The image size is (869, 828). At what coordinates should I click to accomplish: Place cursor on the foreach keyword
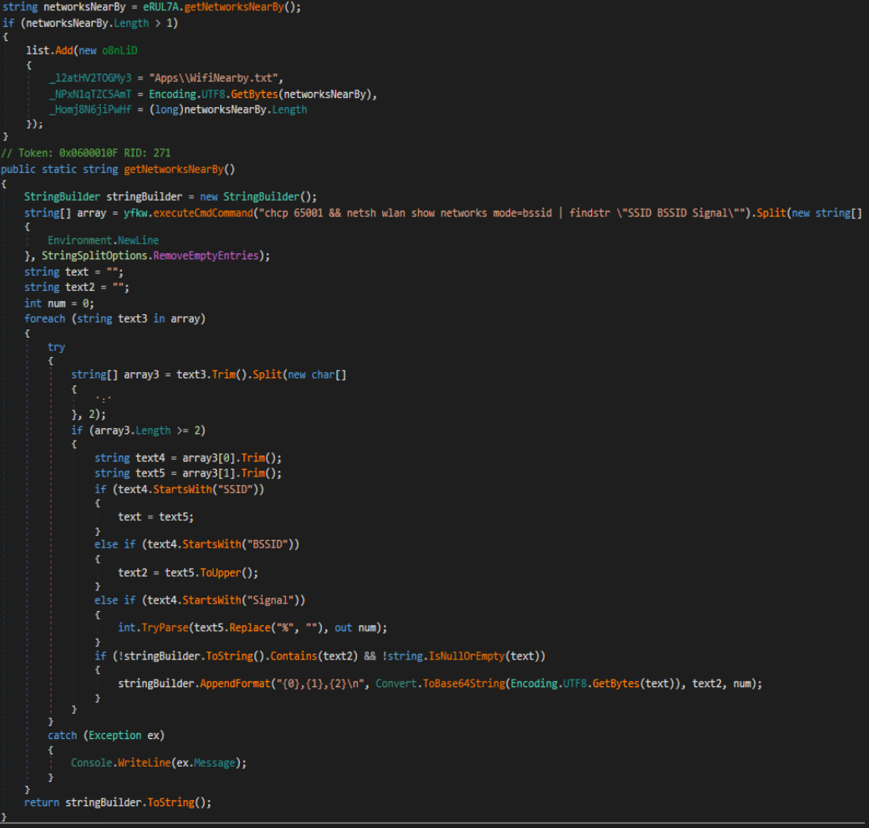click(x=44, y=318)
